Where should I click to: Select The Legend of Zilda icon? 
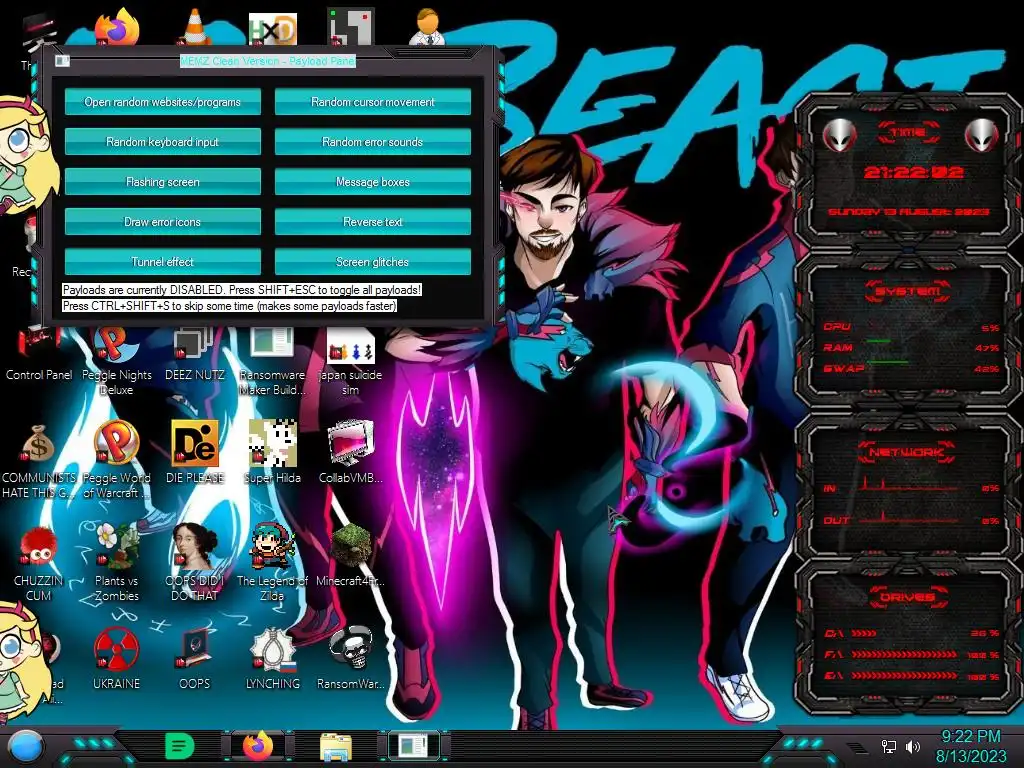tap(272, 562)
